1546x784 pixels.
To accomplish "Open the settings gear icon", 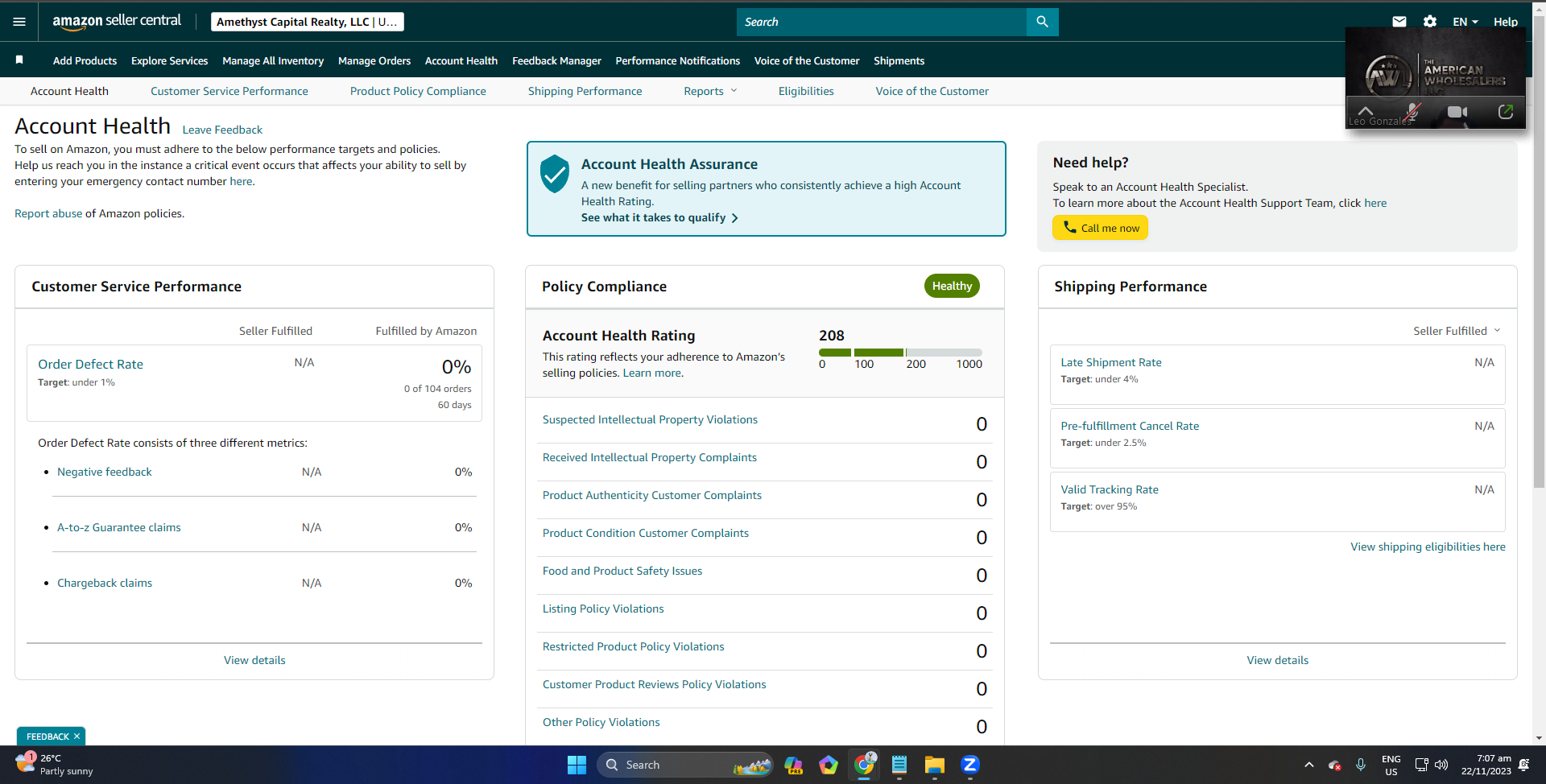I will pos(1430,22).
